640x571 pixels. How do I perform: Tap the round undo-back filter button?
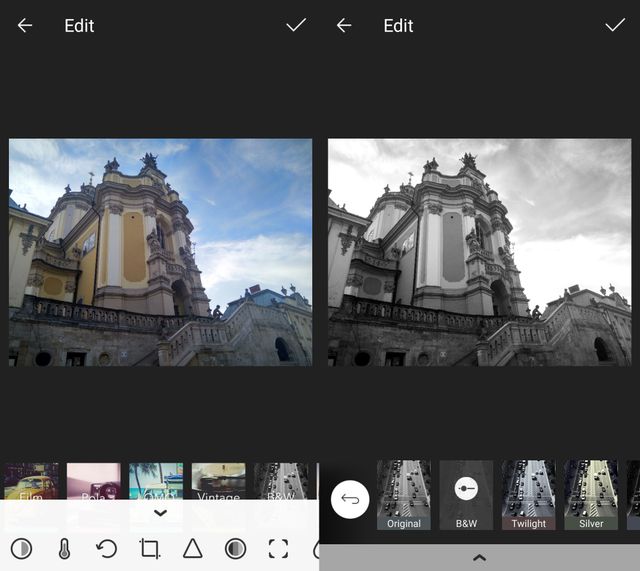click(x=350, y=499)
